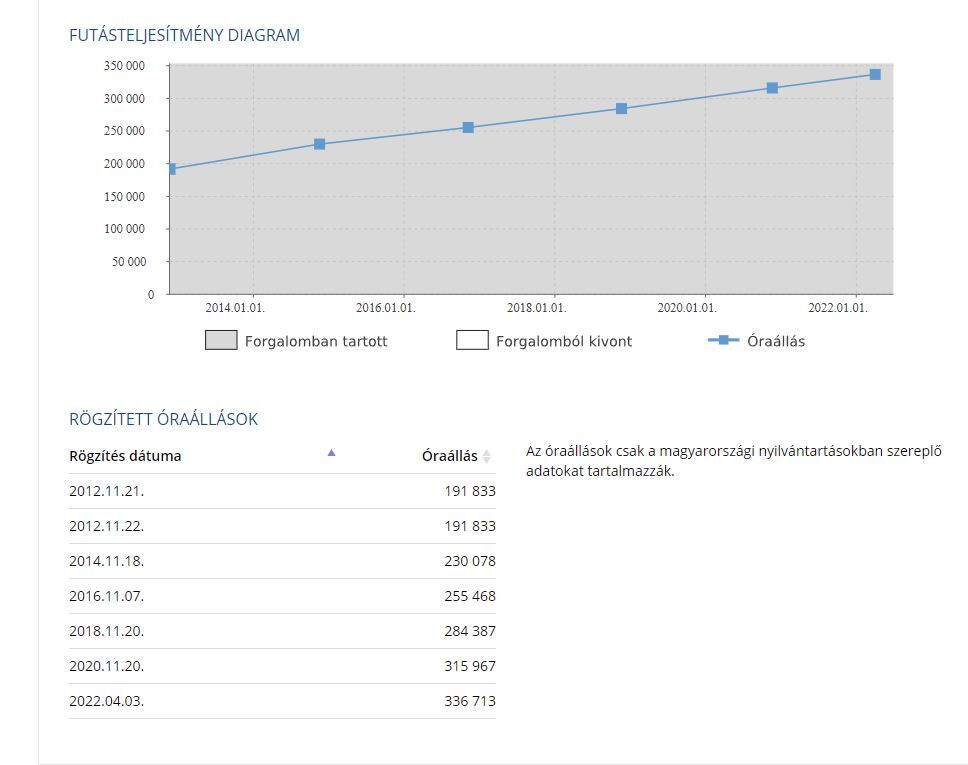Viewport: 968px width, 765px height.
Task: Click the ascending sort arrow beside Rögzítés dátuma
Action: tap(331, 453)
